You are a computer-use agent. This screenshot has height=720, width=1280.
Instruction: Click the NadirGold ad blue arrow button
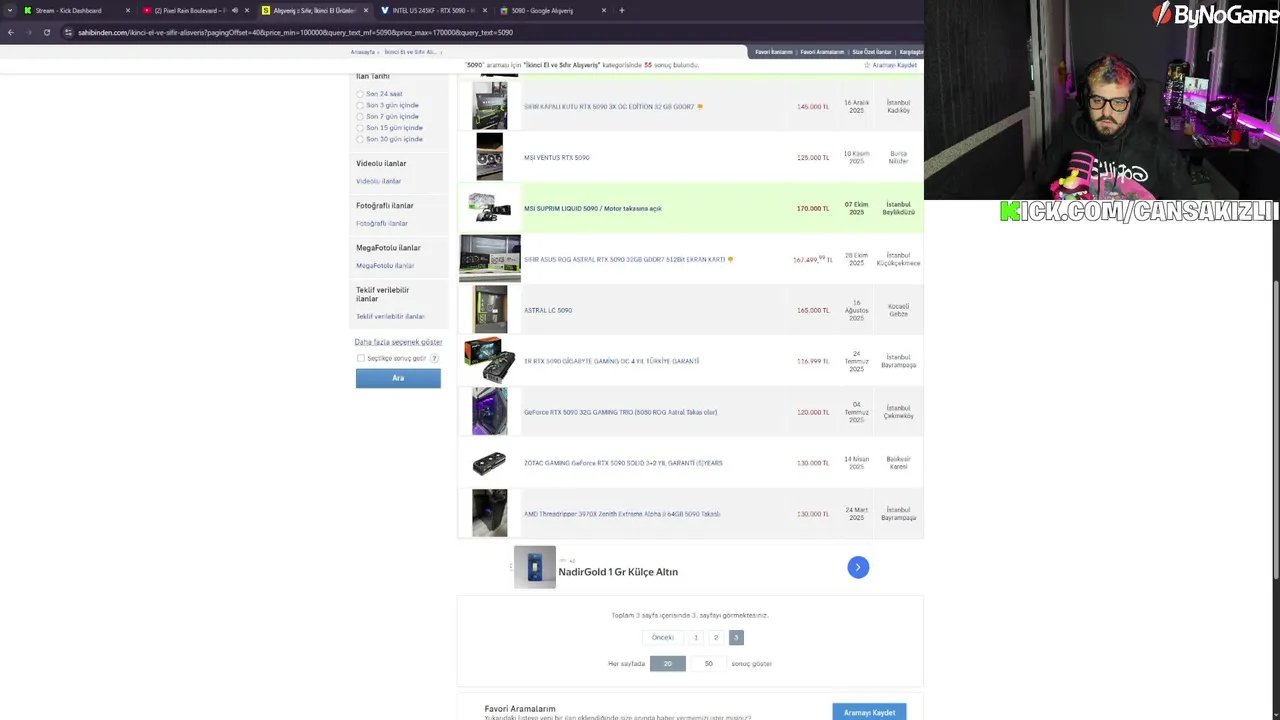pos(858,567)
